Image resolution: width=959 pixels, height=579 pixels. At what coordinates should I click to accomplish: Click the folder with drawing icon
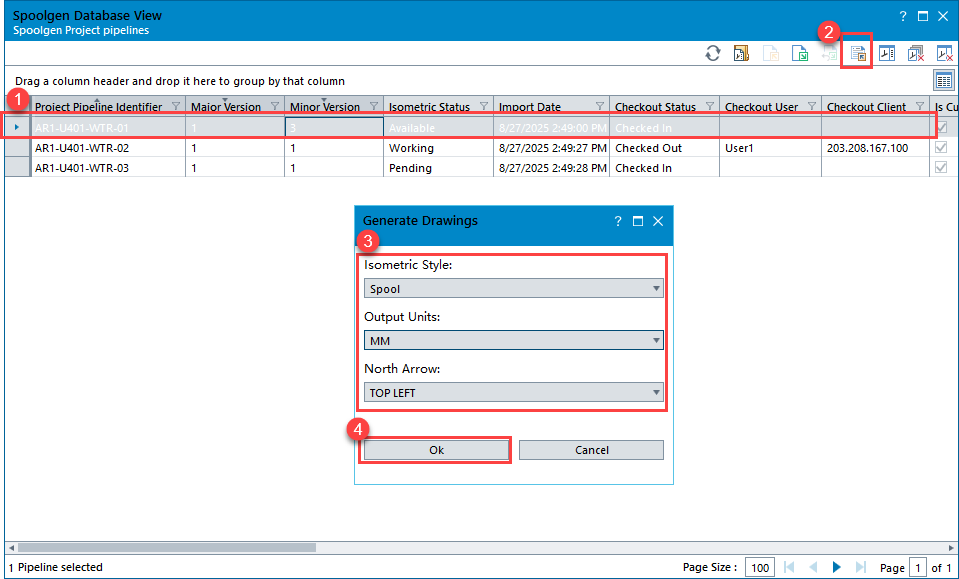[742, 54]
